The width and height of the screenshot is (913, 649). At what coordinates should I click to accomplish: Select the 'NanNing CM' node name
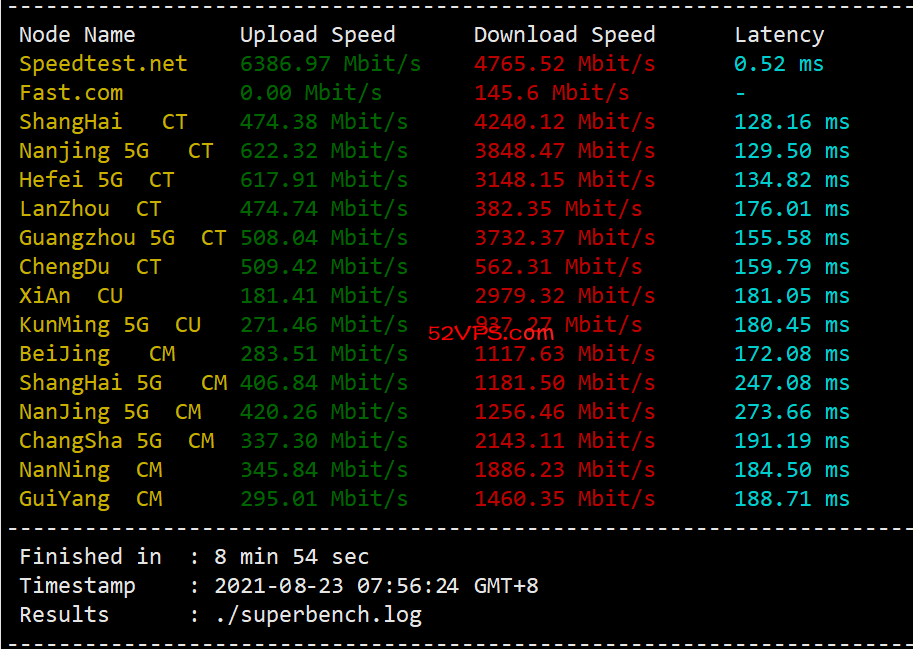click(90, 471)
